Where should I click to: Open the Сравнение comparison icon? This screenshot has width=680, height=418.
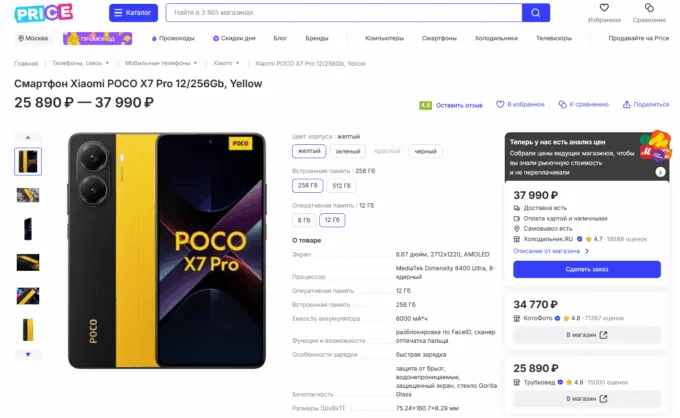649,9
